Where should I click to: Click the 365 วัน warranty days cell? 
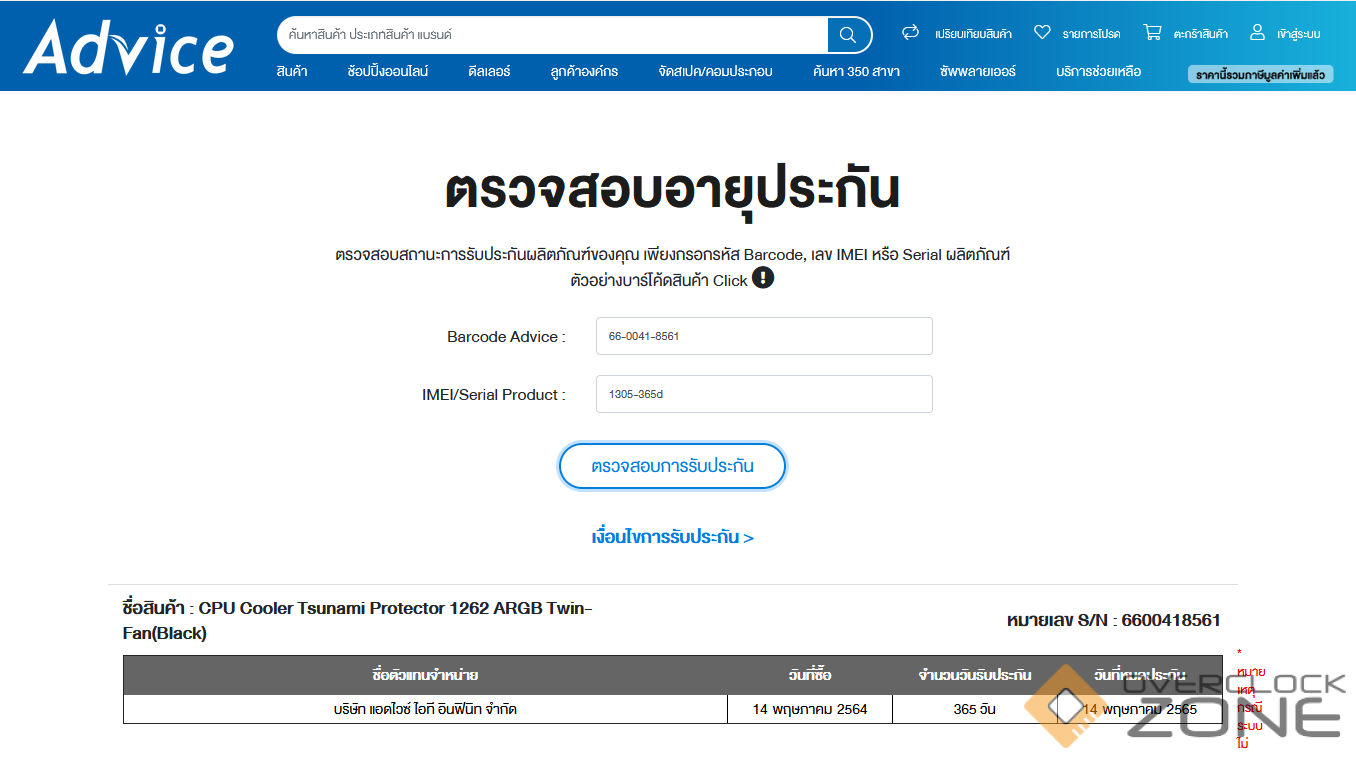click(x=975, y=709)
